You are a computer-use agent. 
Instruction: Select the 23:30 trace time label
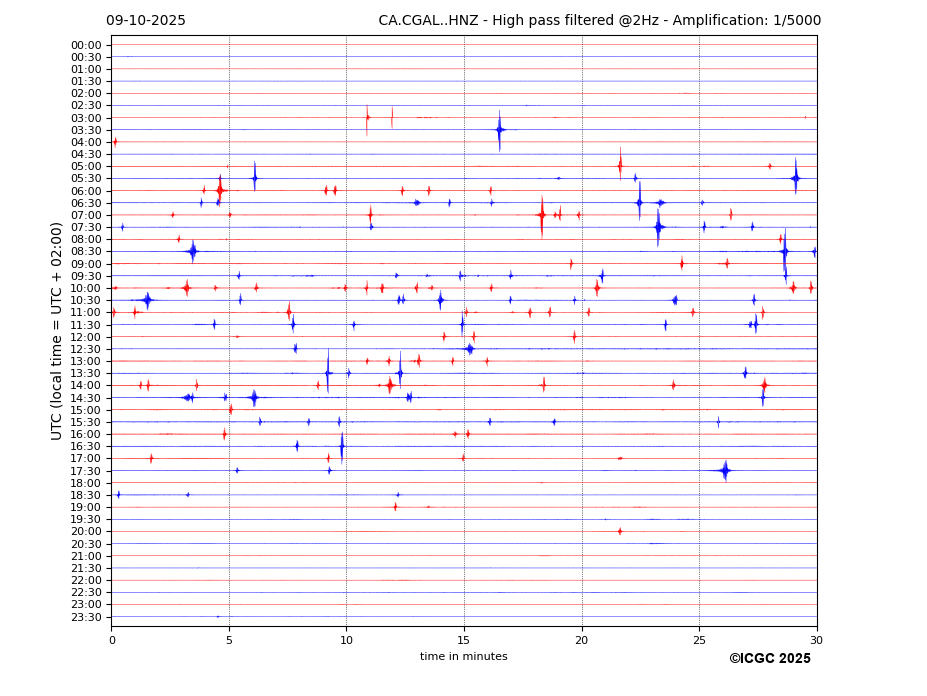pyautogui.click(x=86, y=617)
